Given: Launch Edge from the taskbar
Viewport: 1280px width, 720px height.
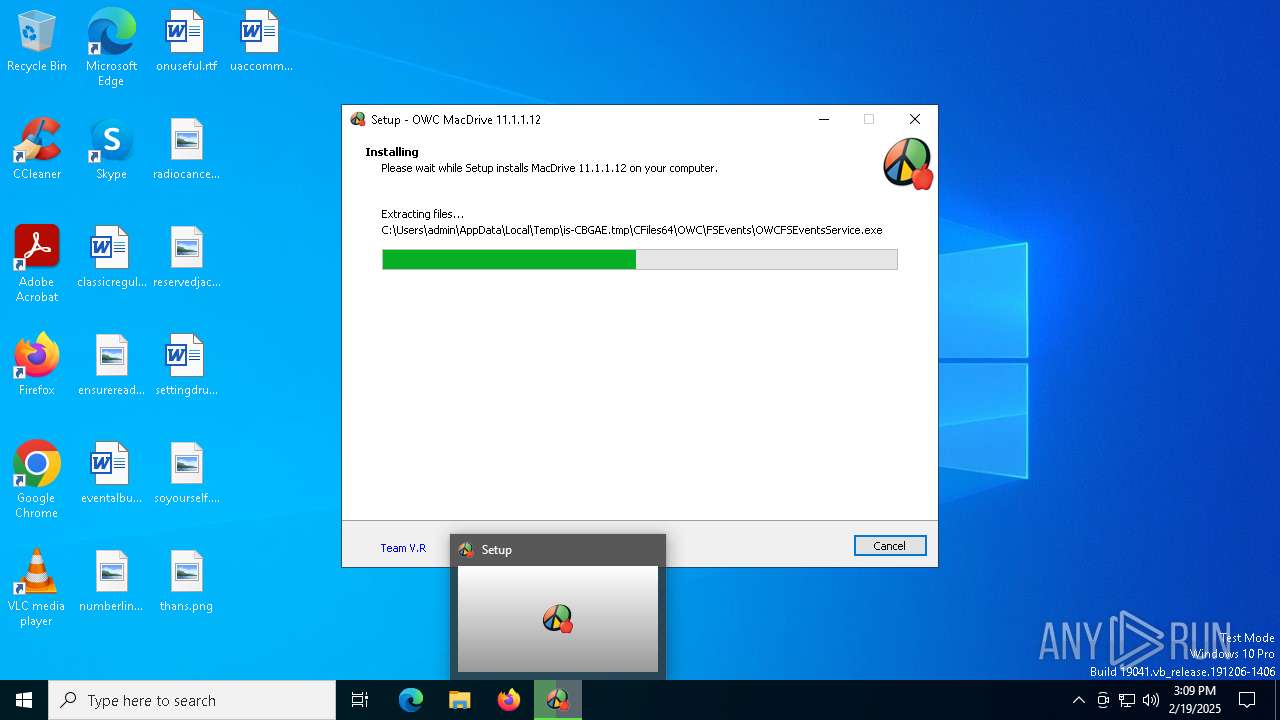Looking at the screenshot, I should 411,700.
